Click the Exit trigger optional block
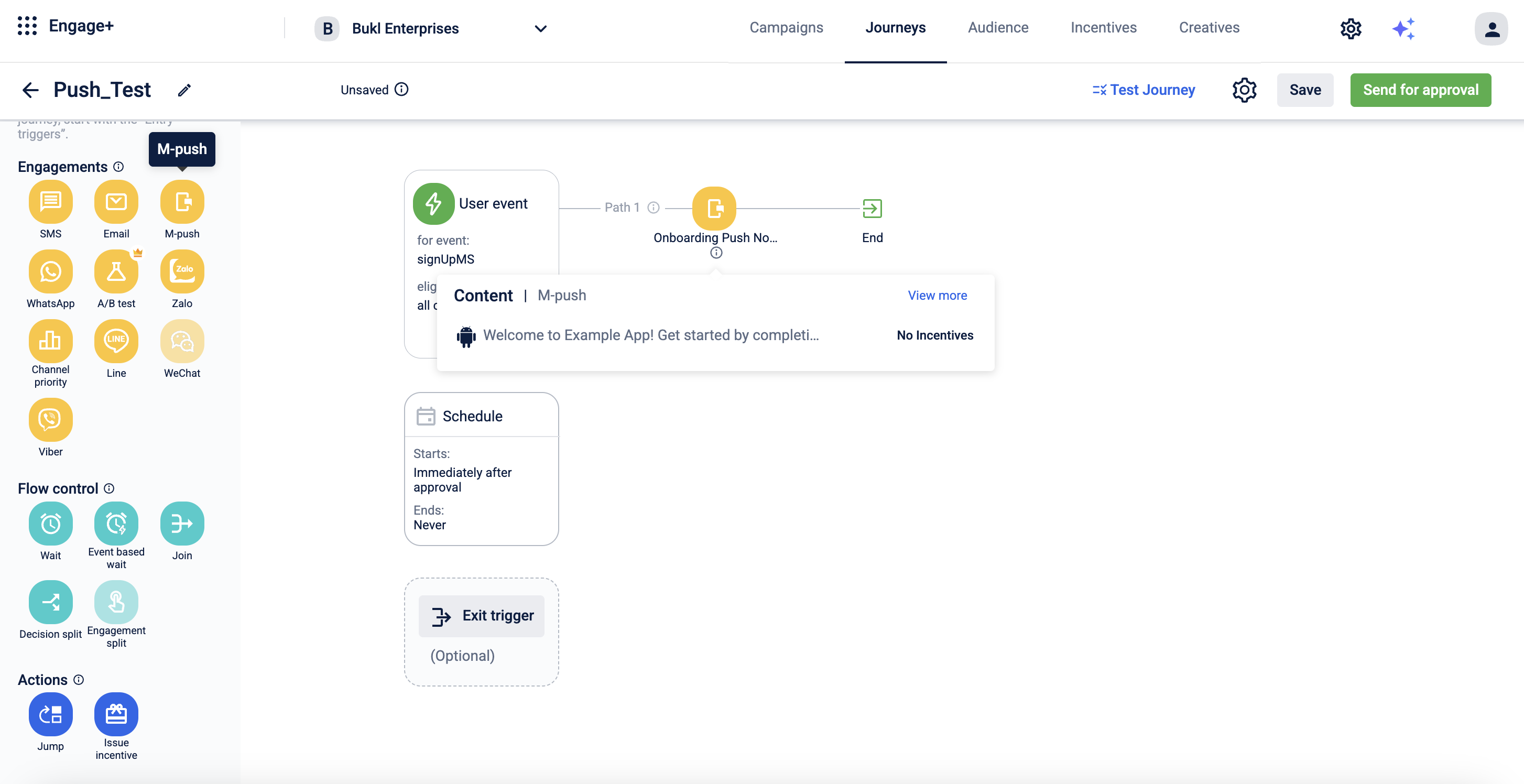This screenshot has height=784, width=1524. (x=481, y=616)
